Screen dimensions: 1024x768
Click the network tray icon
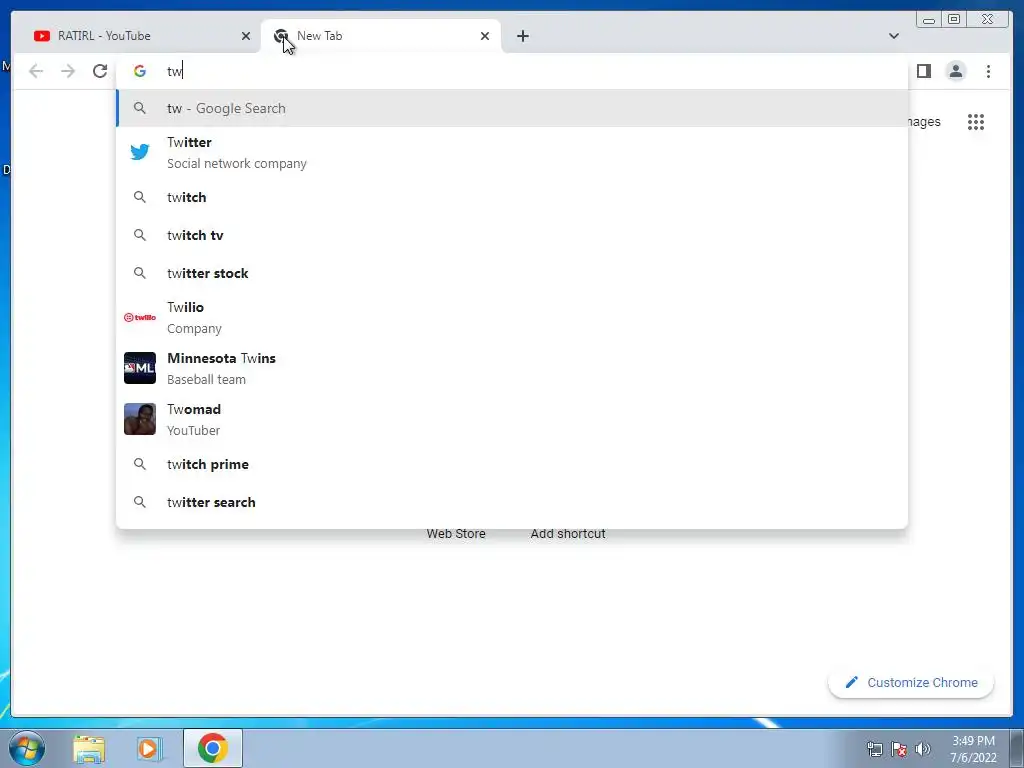click(874, 749)
